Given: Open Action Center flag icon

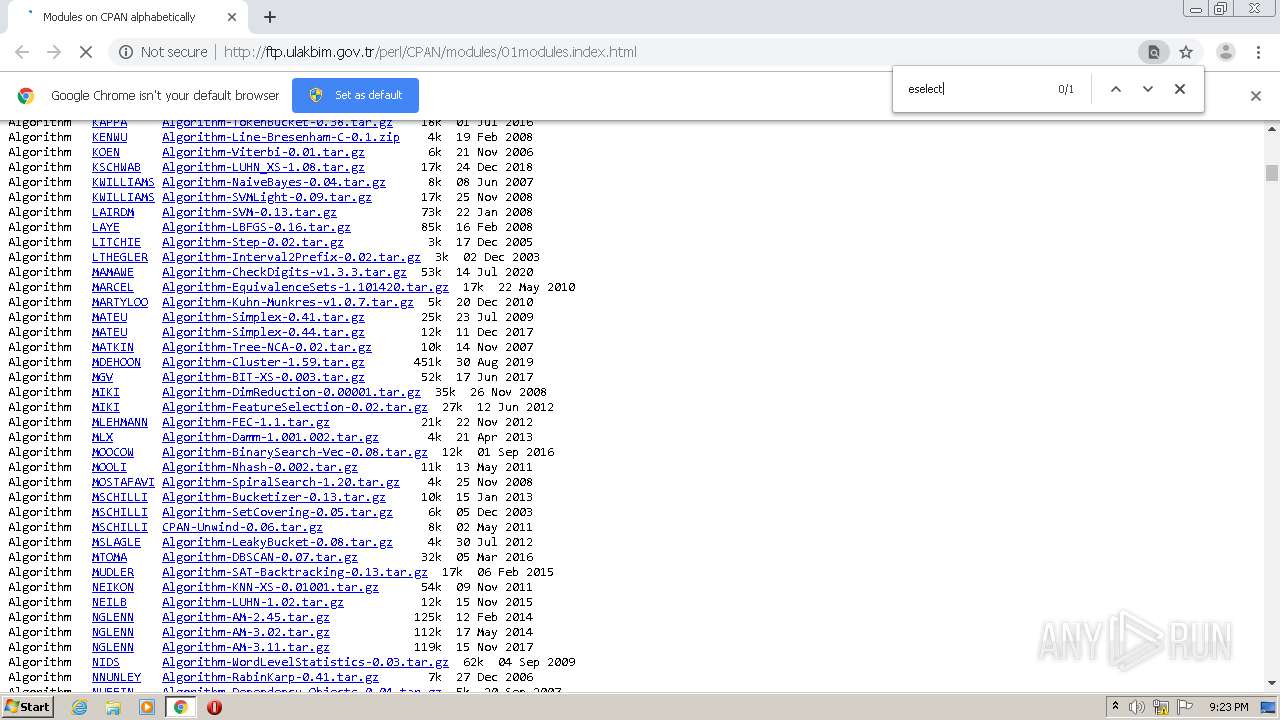Looking at the screenshot, I should (1185, 707).
